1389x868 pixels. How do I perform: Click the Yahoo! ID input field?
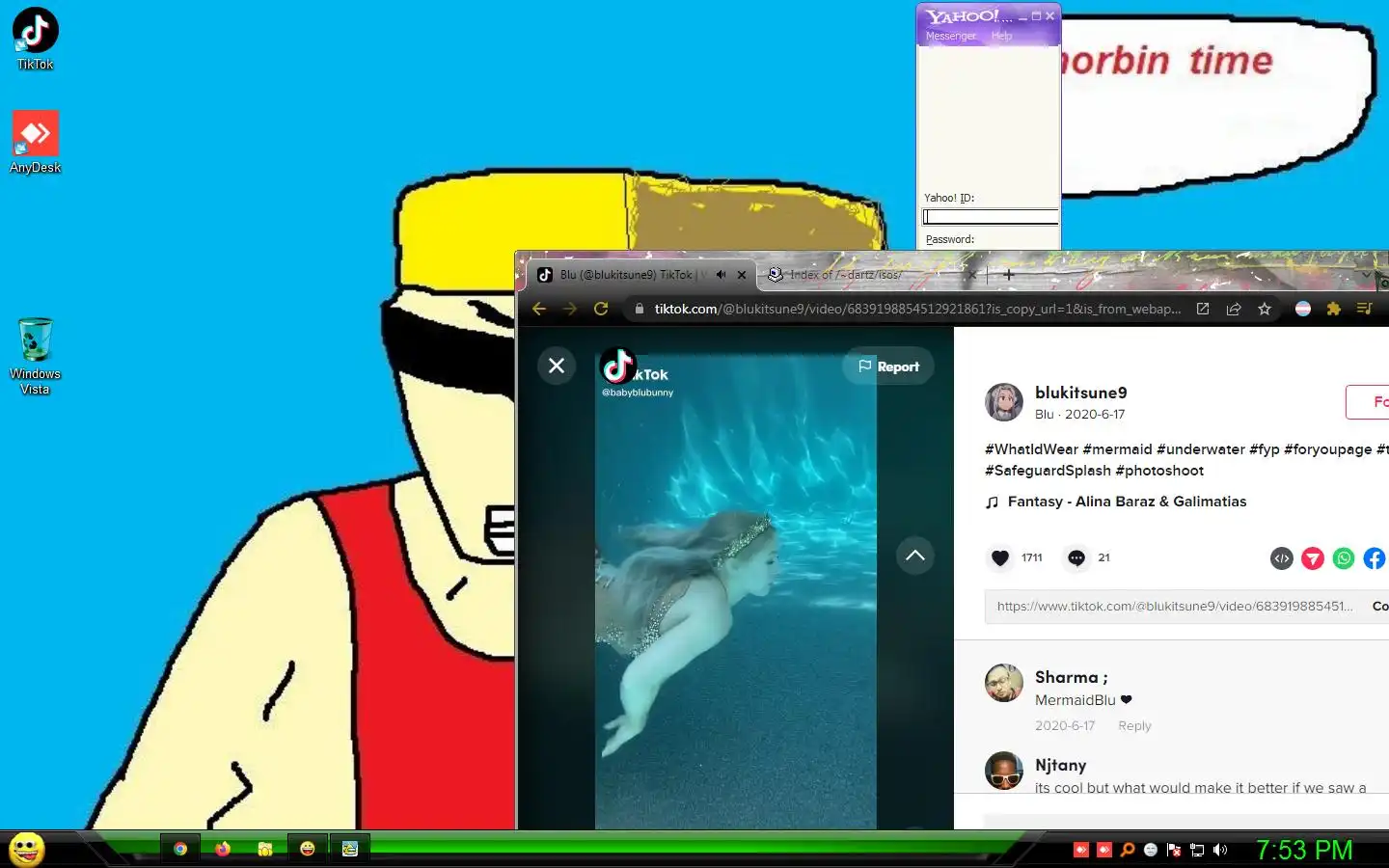(x=991, y=217)
